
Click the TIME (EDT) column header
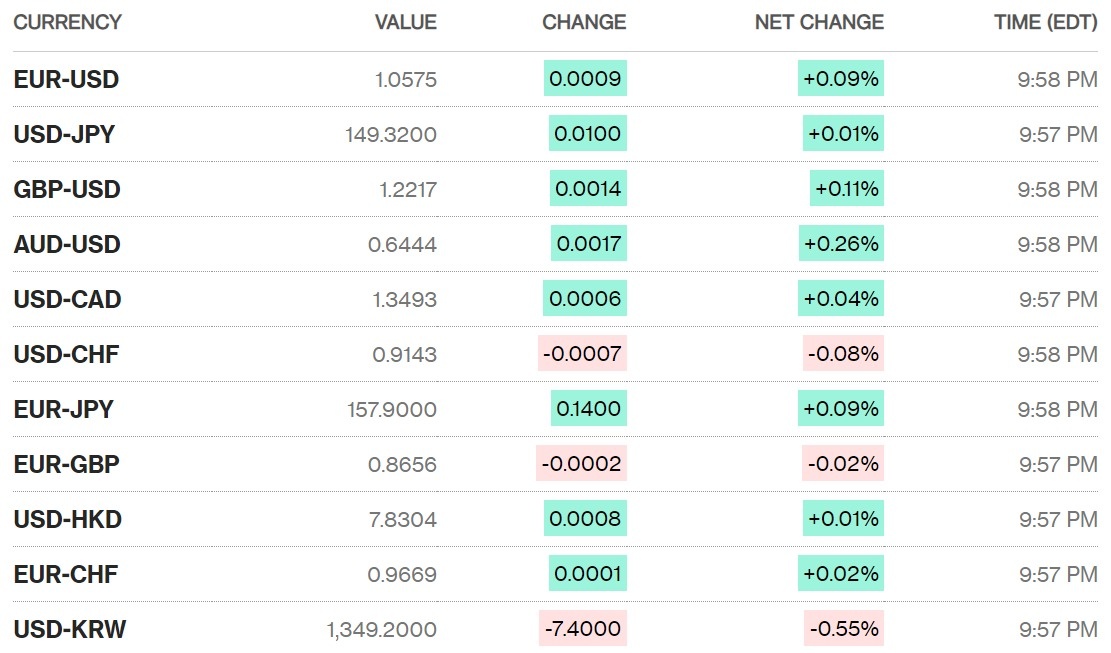(x=1046, y=22)
